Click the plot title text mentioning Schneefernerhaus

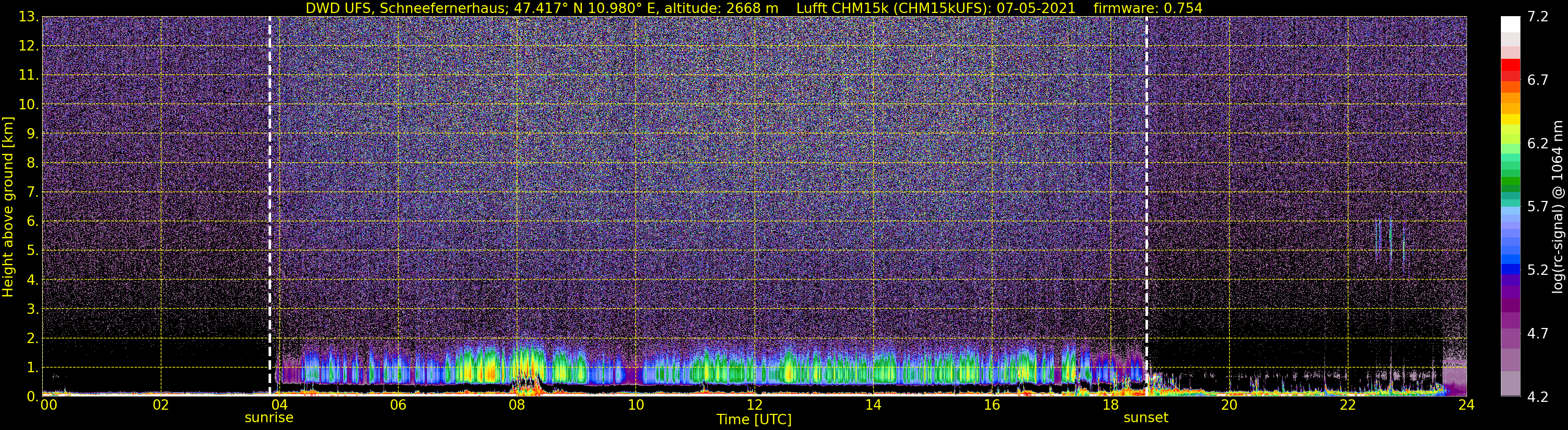point(754,8)
